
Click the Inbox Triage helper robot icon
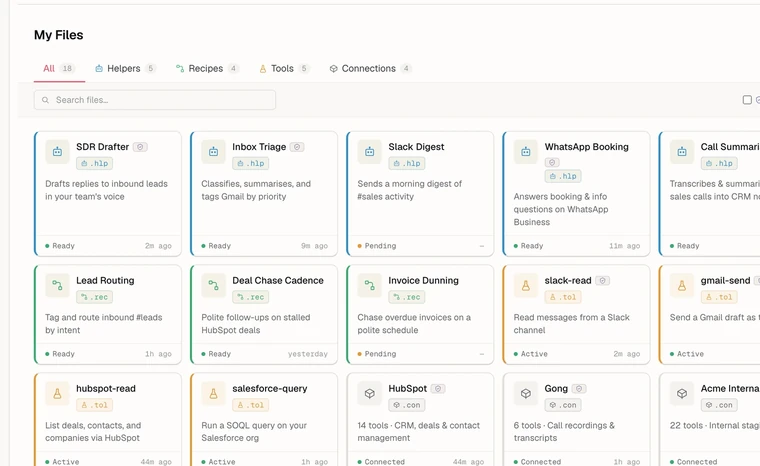click(x=213, y=152)
